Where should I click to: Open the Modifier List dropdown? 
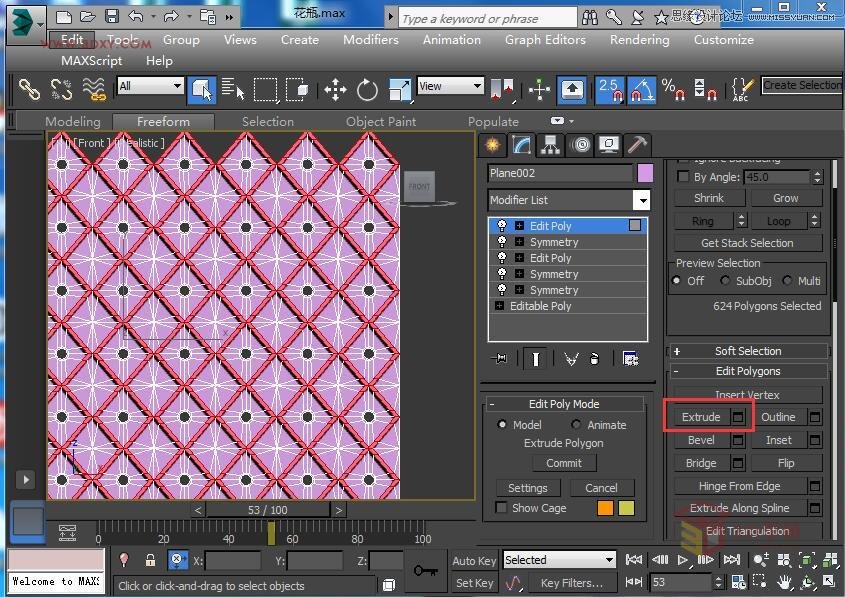(x=640, y=200)
